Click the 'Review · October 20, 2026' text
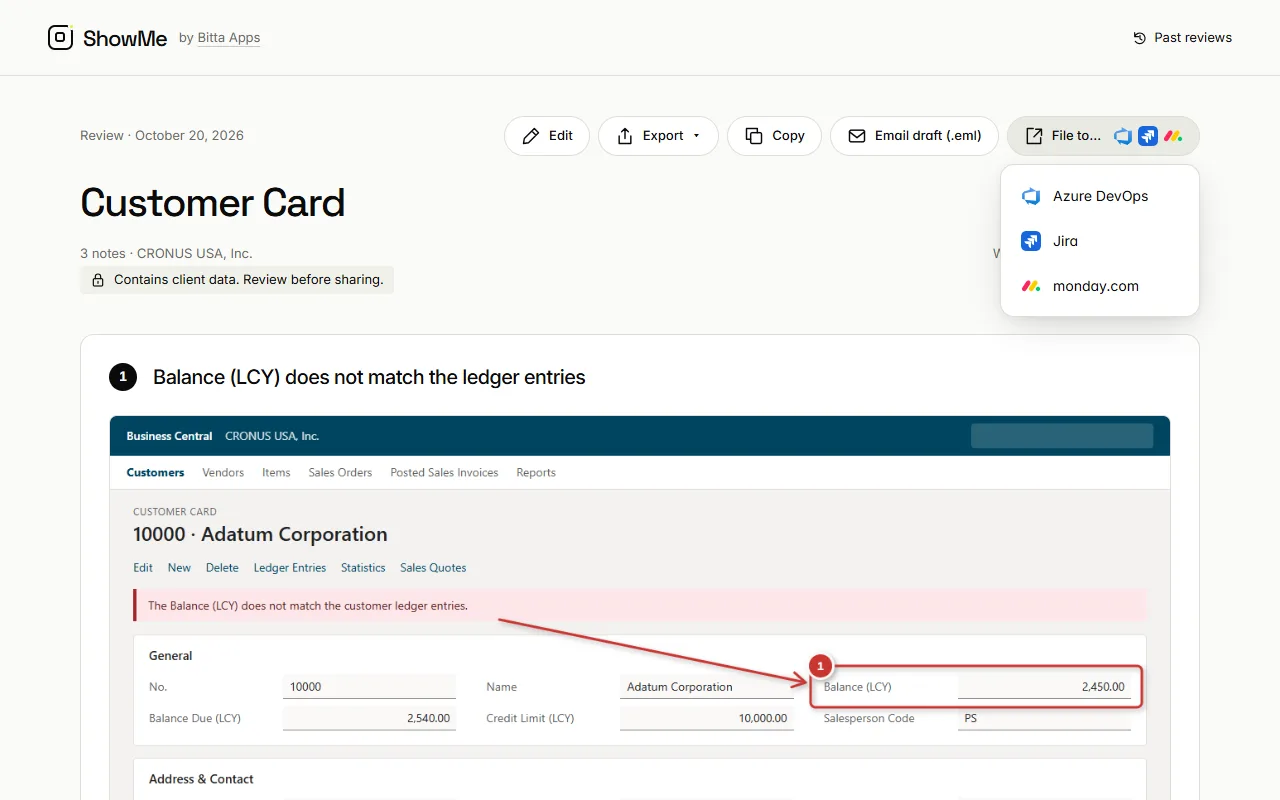This screenshot has width=1280, height=800. [x=162, y=135]
